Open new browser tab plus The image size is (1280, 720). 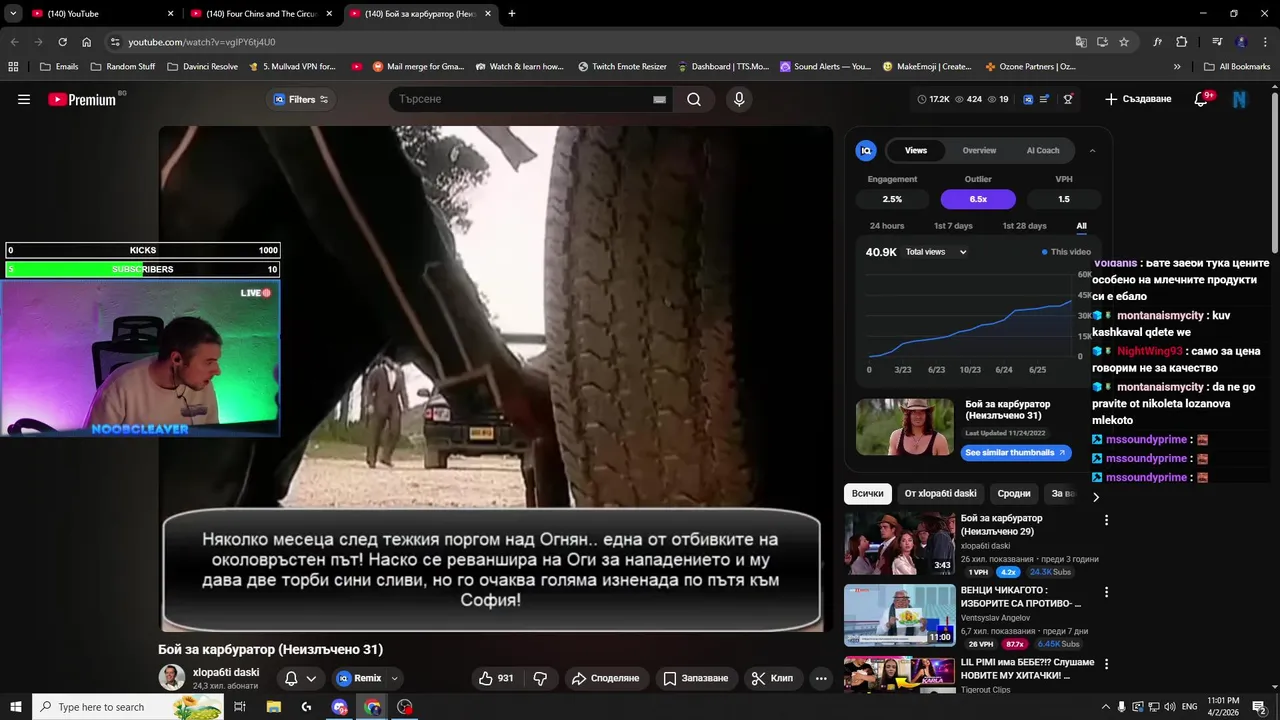pos(512,14)
